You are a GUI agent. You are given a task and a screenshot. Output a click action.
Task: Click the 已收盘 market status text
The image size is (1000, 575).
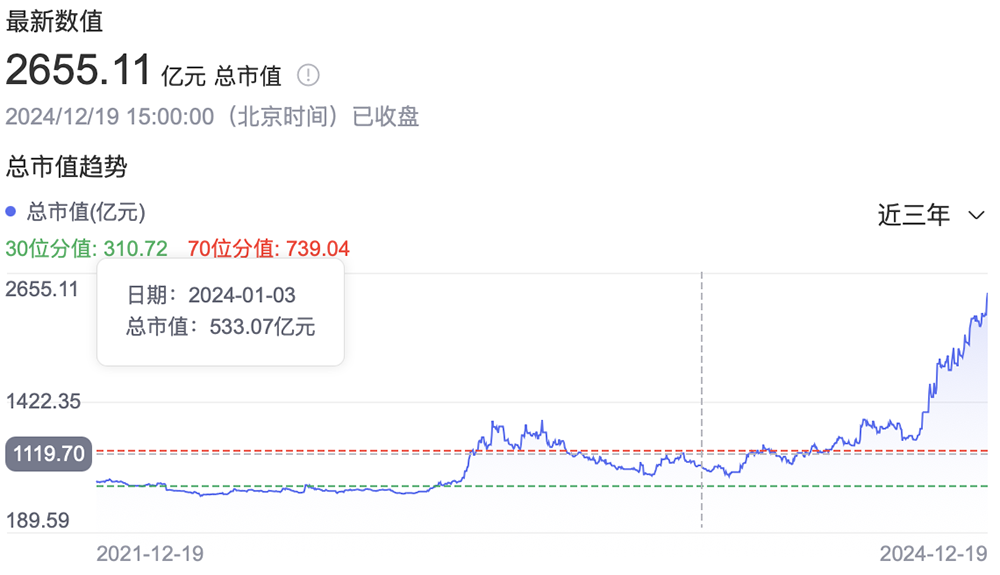tap(386, 116)
